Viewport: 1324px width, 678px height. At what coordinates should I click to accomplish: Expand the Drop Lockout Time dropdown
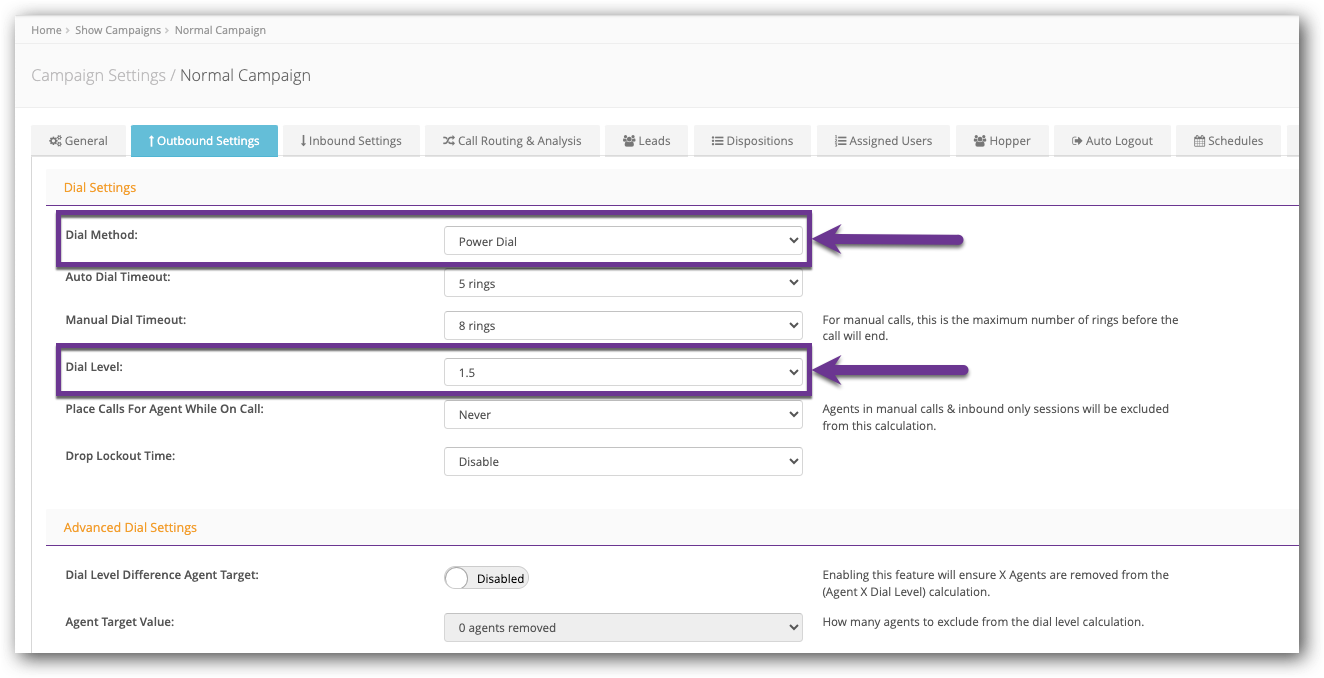click(622, 461)
